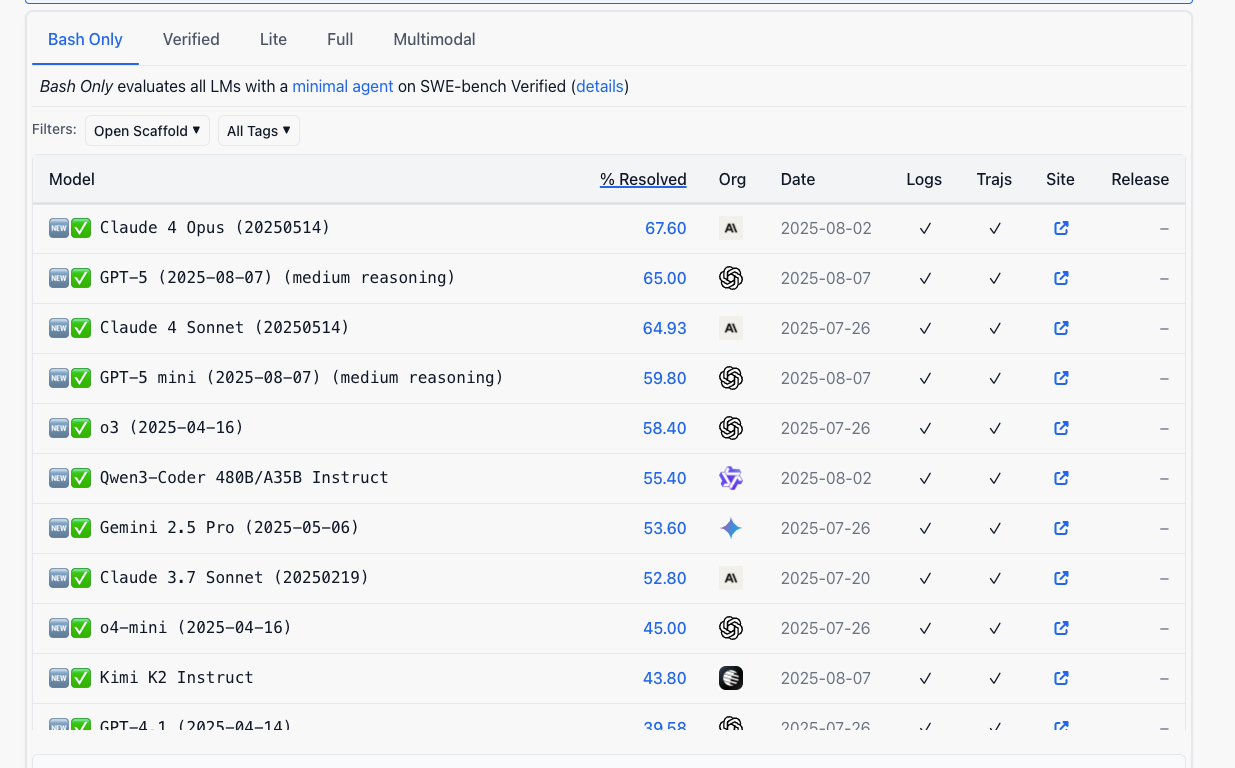Image resolution: width=1235 pixels, height=768 pixels.
Task: Open the Open Scaffold filter dropdown
Action: click(x=147, y=131)
